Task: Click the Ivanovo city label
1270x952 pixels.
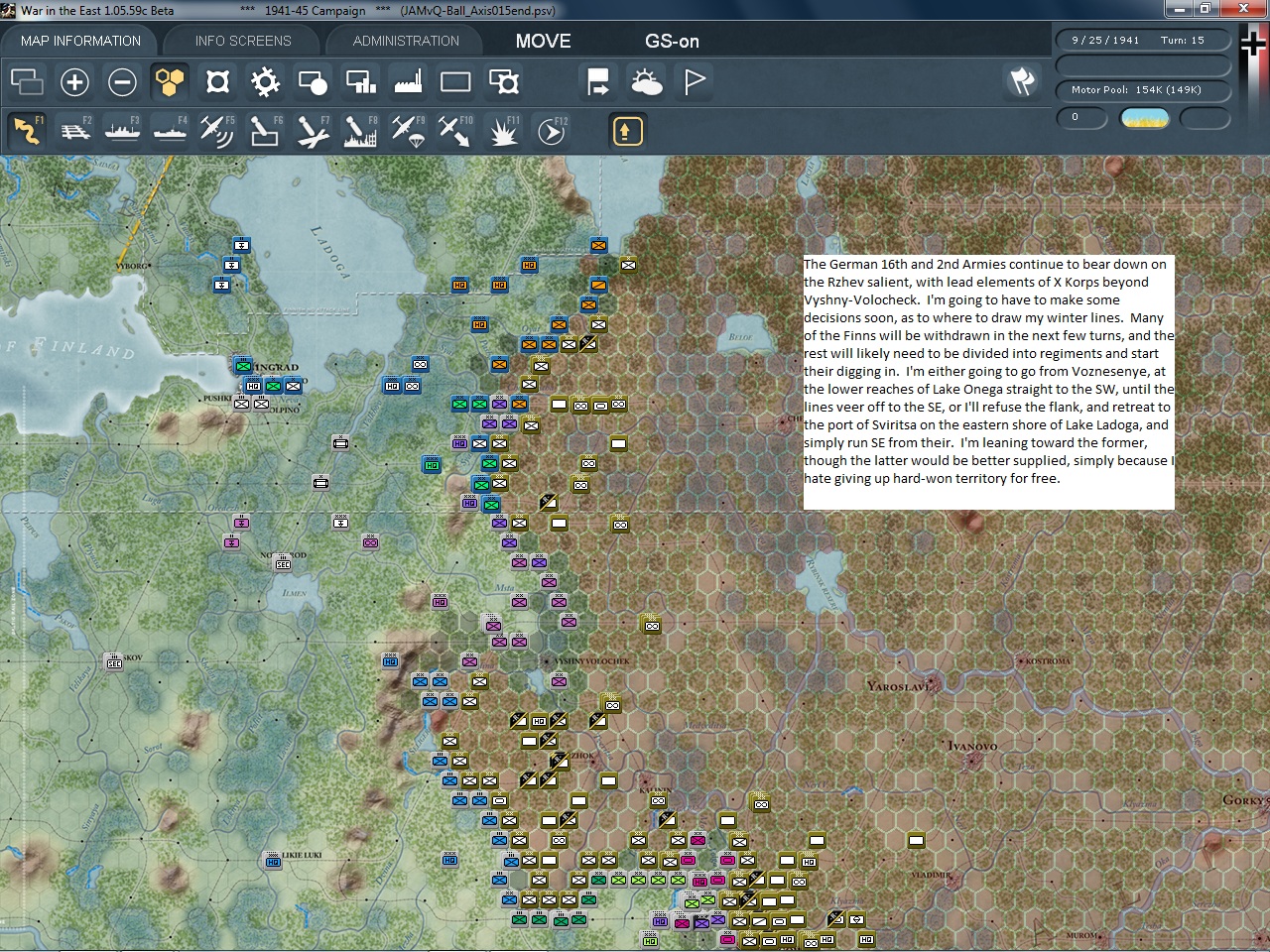Action: [971, 746]
